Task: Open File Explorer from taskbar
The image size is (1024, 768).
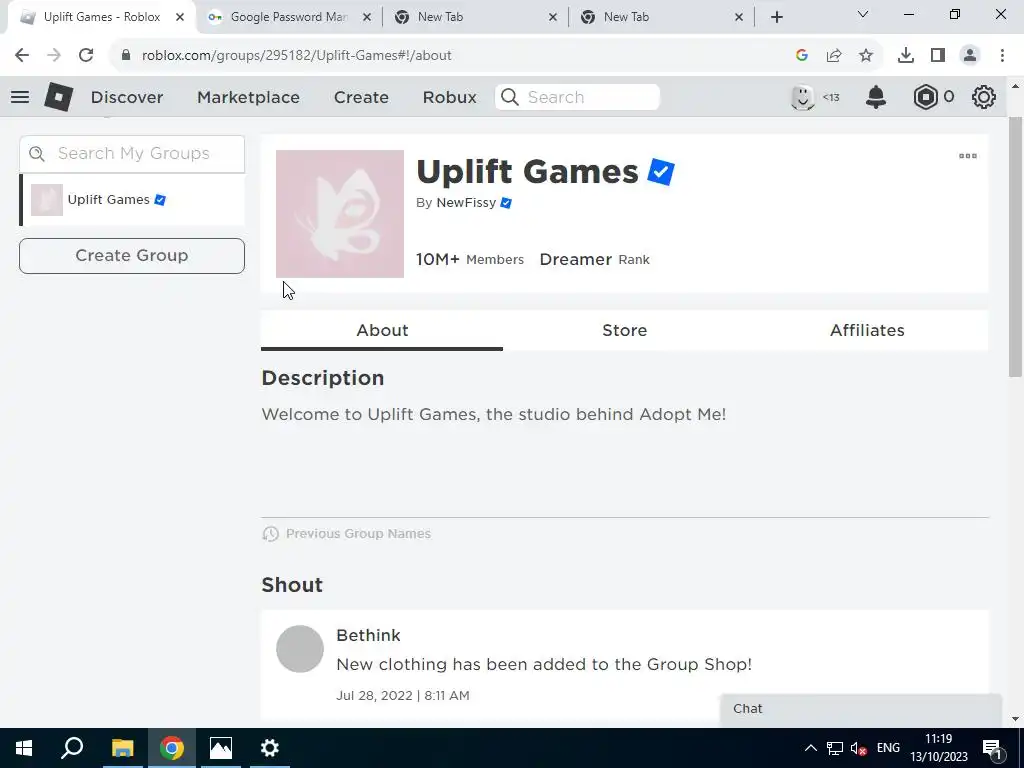Action: [x=122, y=748]
